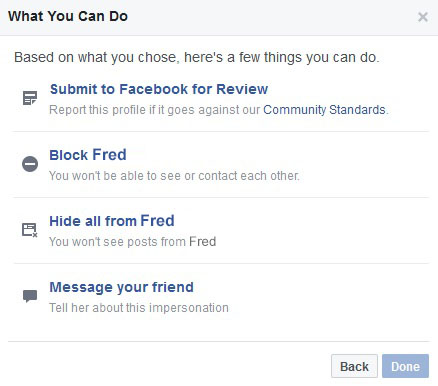Click the Done button

pos(405,366)
